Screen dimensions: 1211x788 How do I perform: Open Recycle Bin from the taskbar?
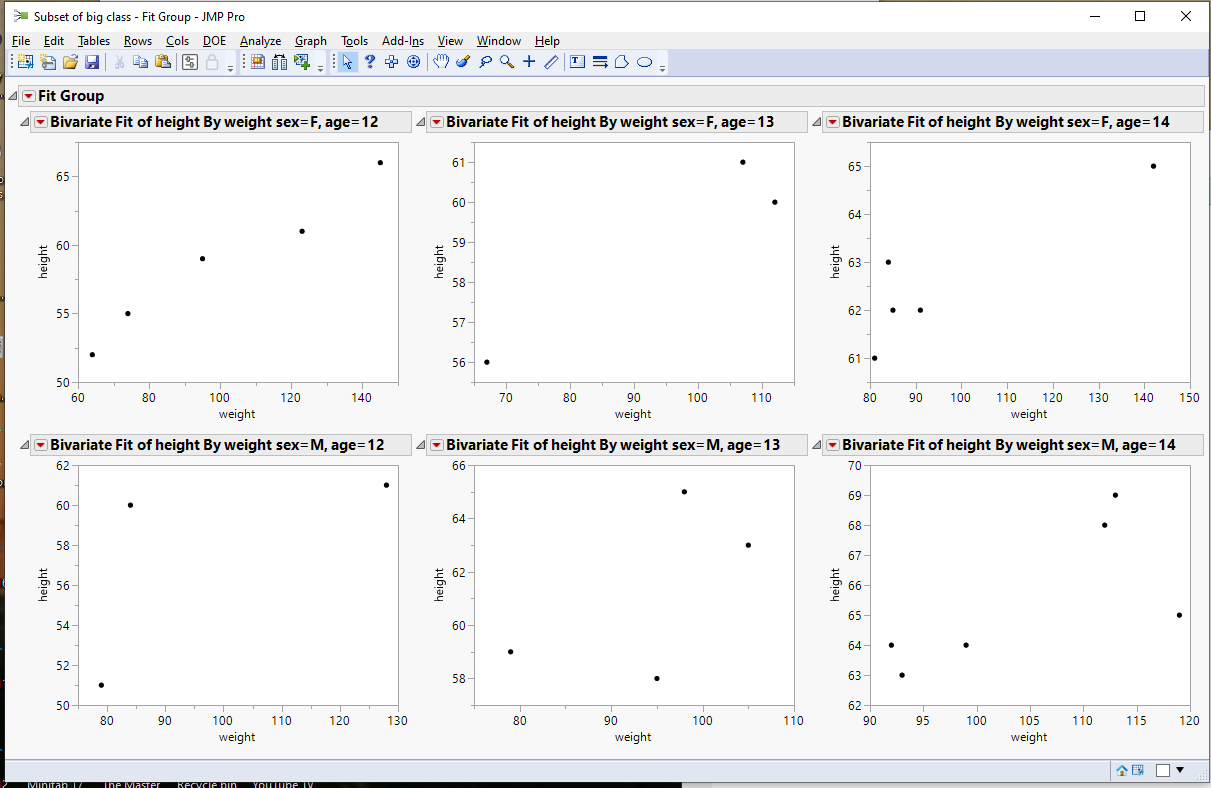(206, 783)
